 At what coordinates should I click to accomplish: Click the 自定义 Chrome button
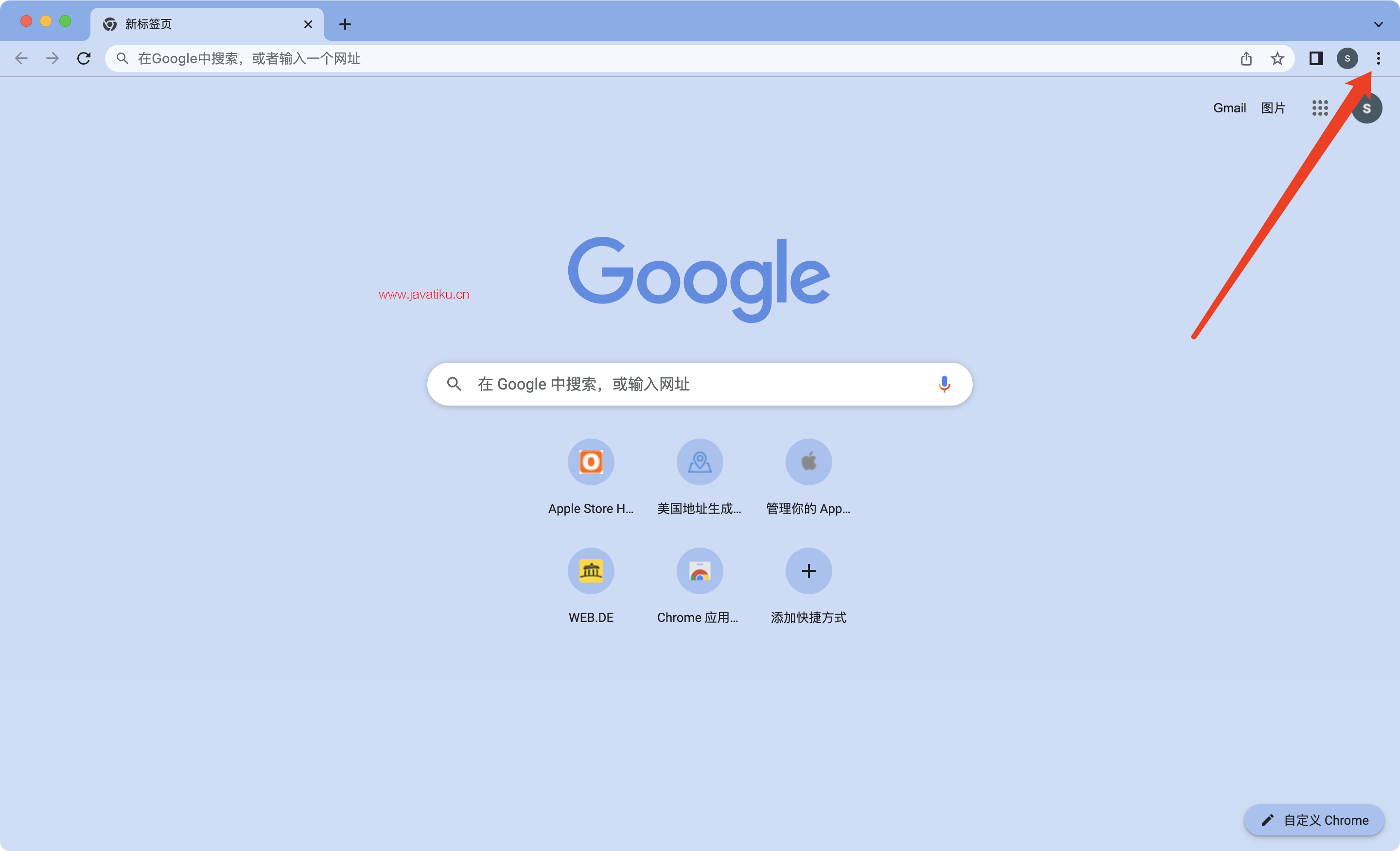coord(1313,820)
